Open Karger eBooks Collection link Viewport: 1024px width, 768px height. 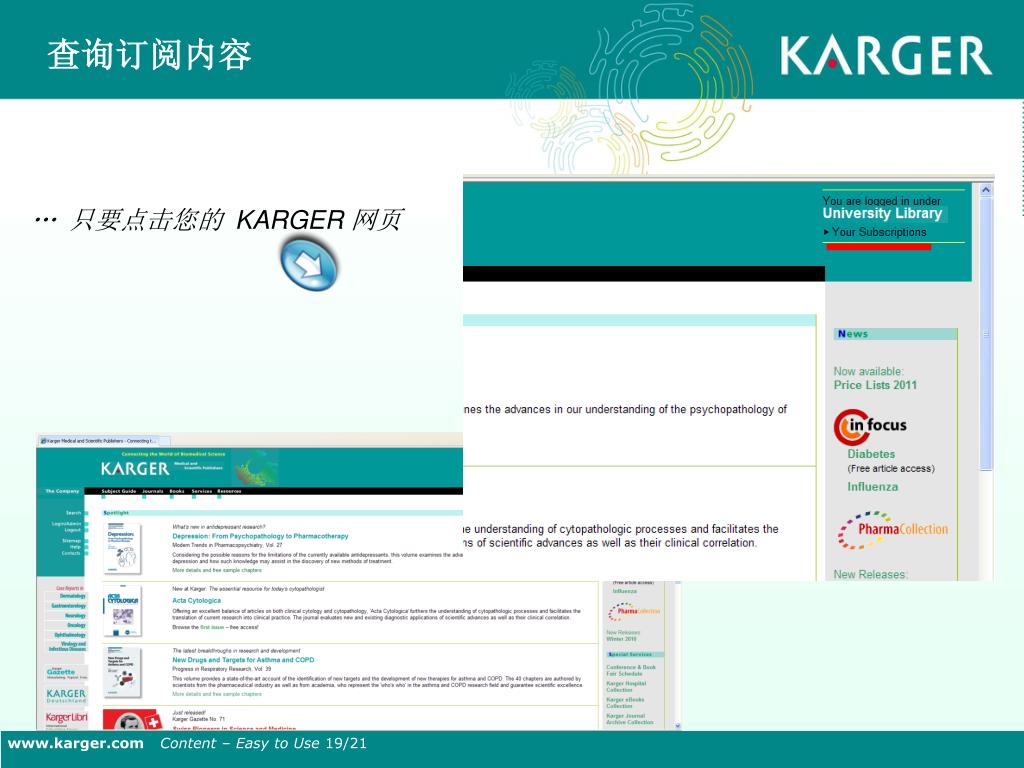[625, 703]
